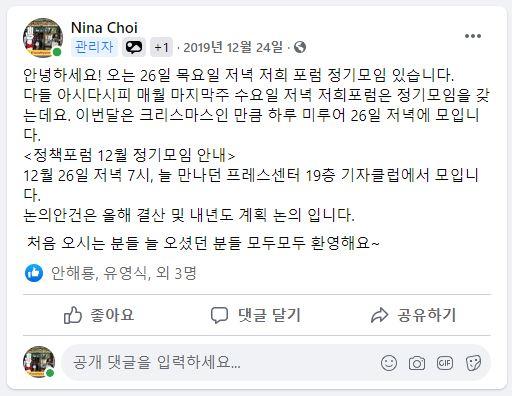The image size is (512, 396).
Task: Click the 관리자 admin badge
Action: pyautogui.click(x=94, y=47)
